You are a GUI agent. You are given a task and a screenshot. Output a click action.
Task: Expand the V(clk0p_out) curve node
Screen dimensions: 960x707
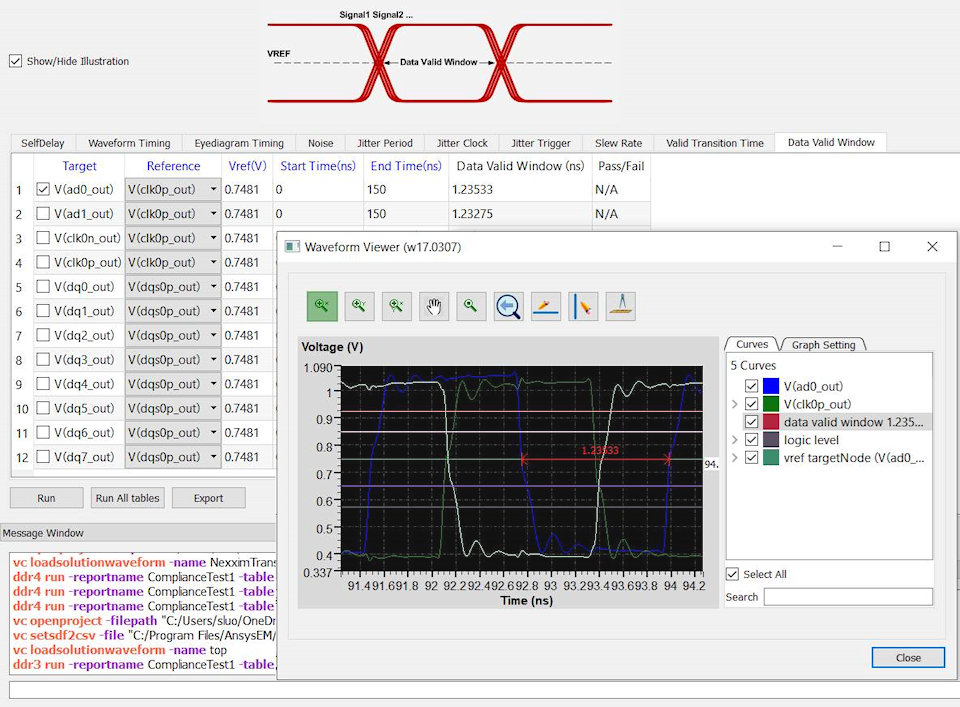point(735,404)
